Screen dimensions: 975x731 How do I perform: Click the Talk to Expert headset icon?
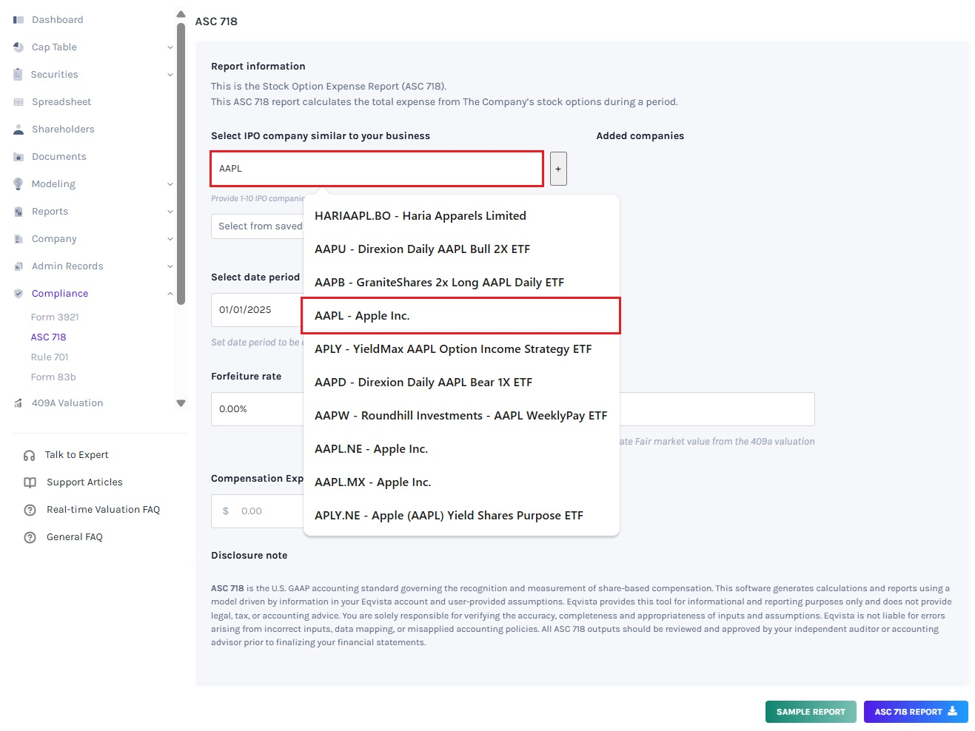point(29,455)
